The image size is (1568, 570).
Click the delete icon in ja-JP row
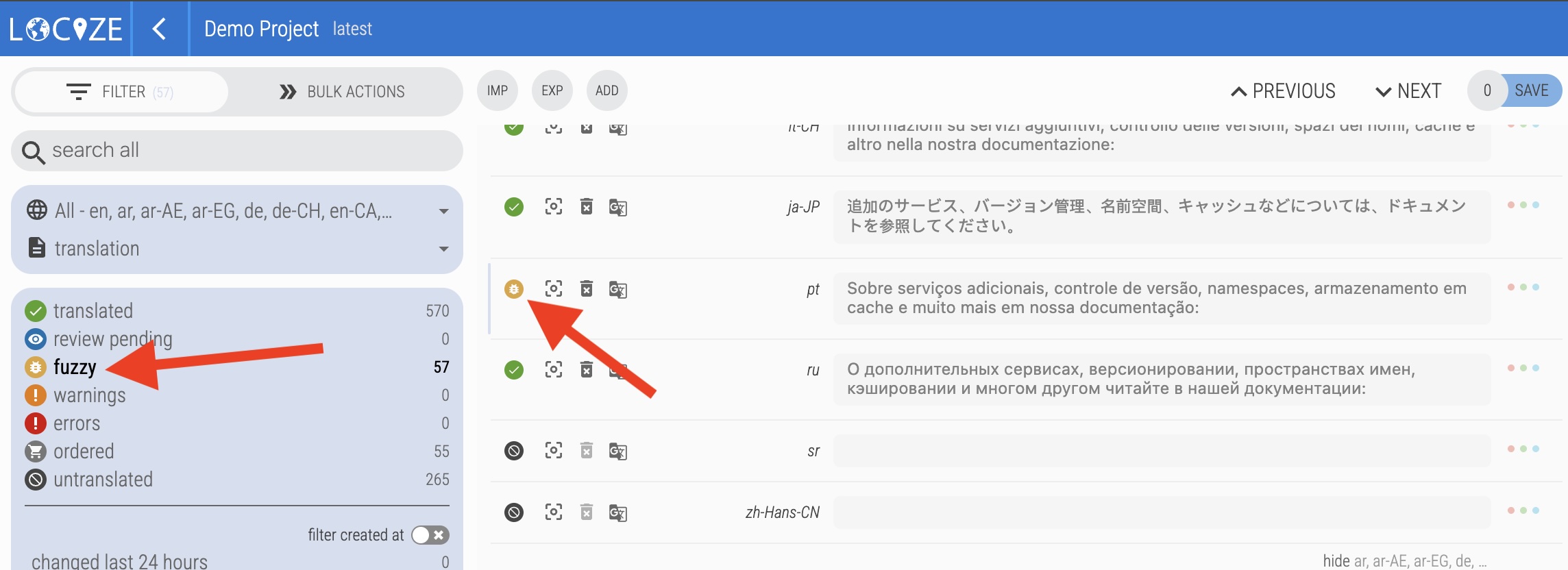pos(586,206)
